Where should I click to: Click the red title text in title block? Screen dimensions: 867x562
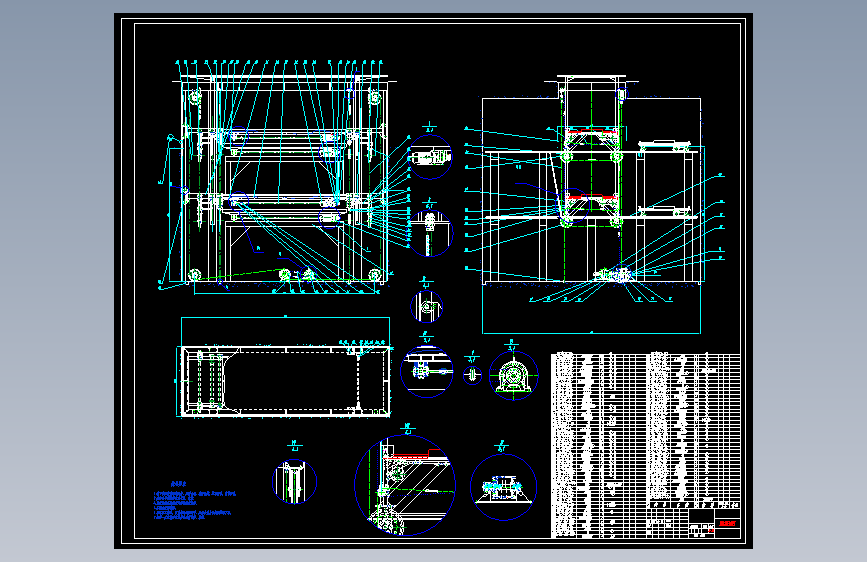point(728,523)
